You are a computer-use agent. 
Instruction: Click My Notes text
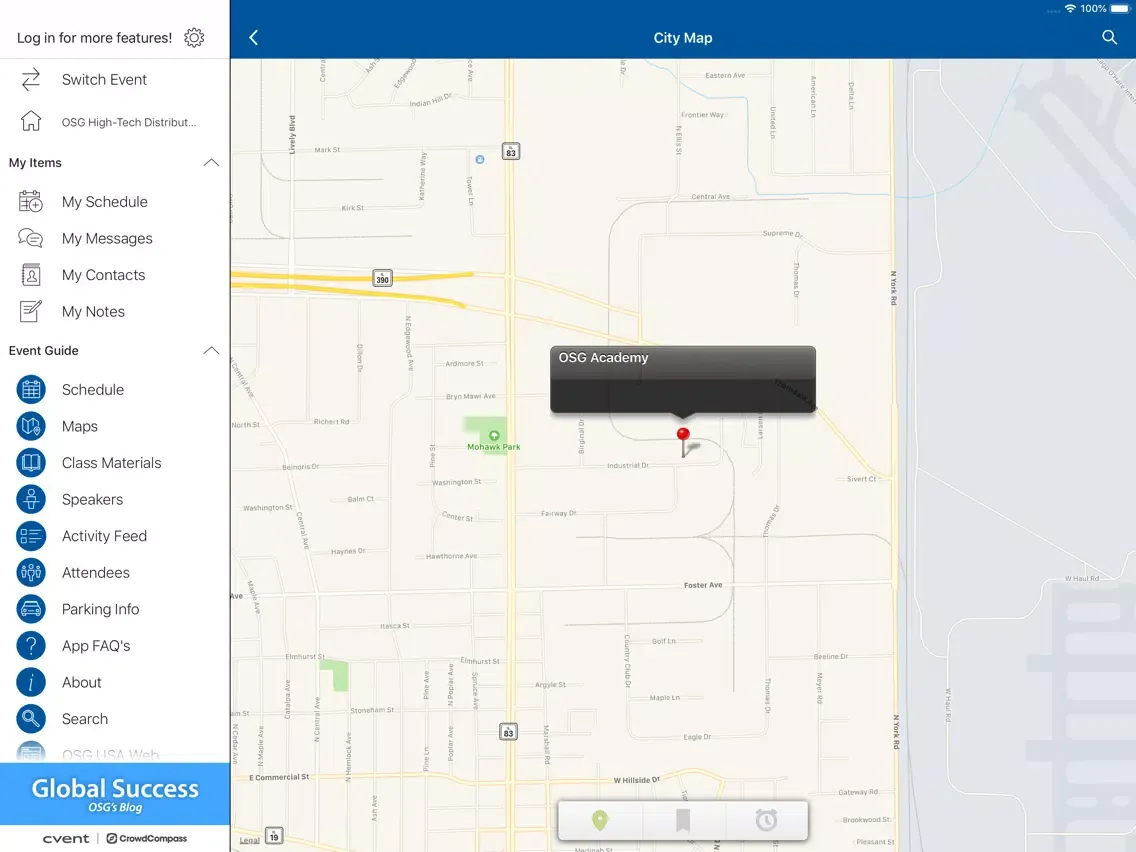click(x=93, y=312)
